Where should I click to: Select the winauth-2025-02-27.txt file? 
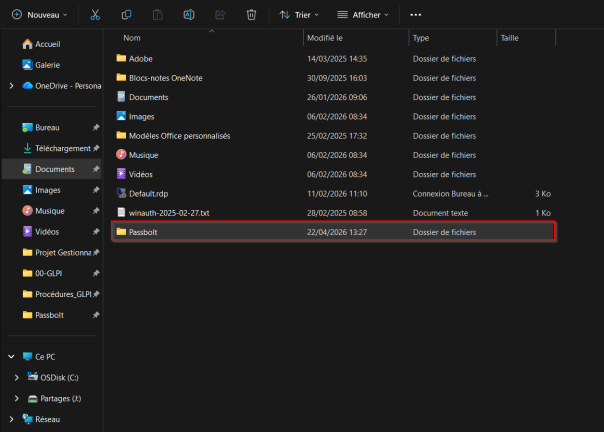168,213
